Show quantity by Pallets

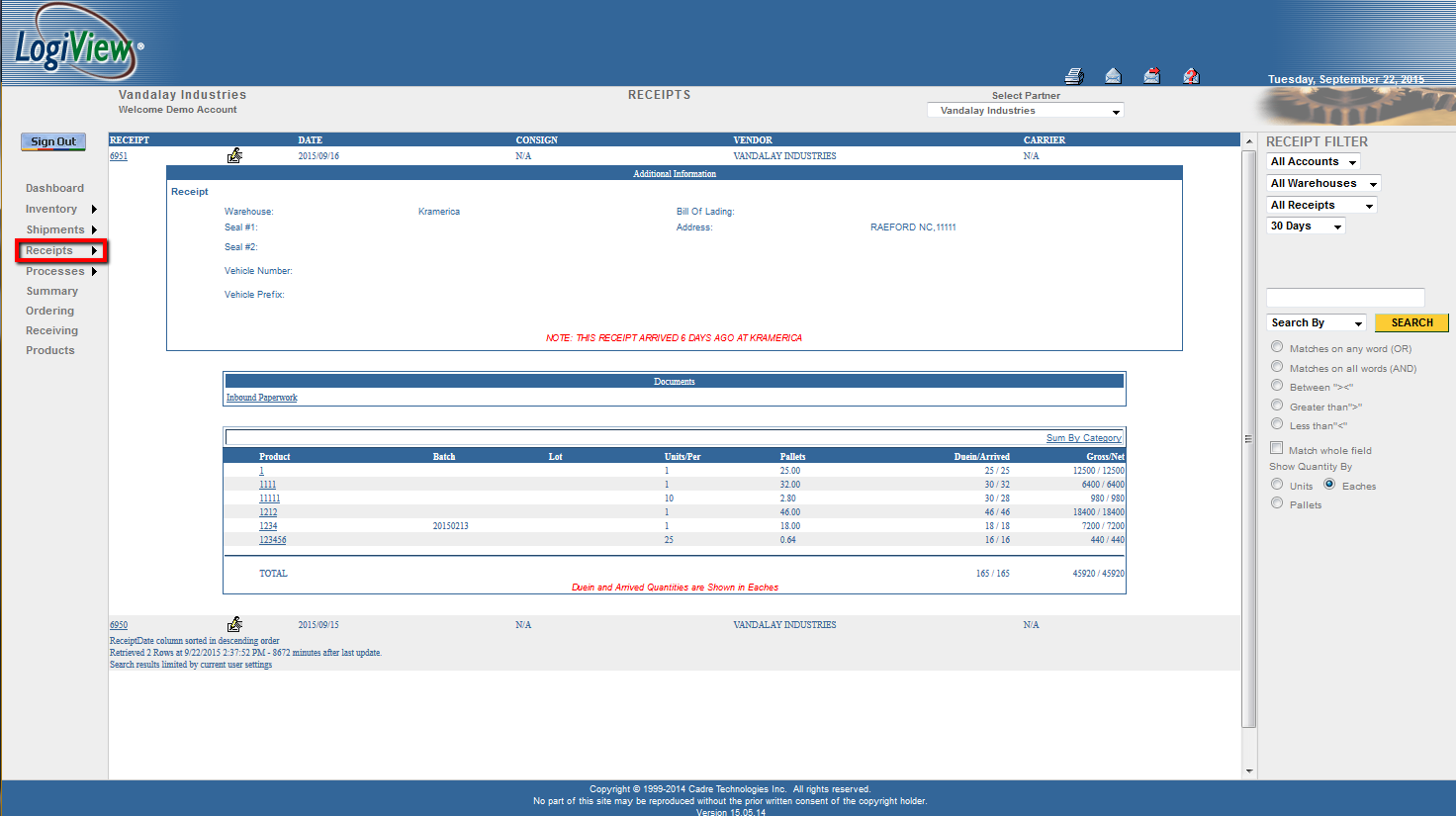(1277, 503)
